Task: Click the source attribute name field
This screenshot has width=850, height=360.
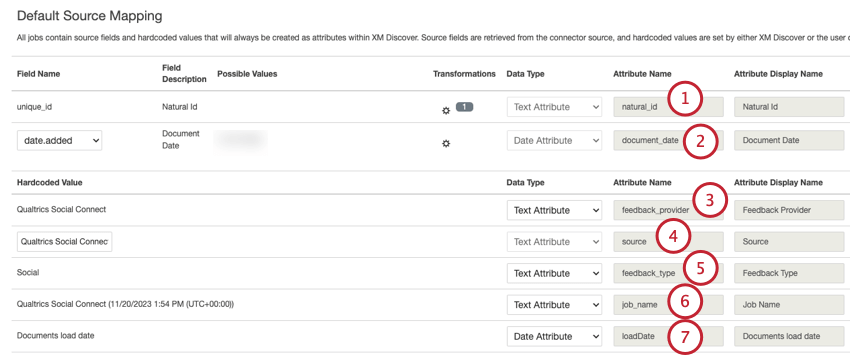Action: (668, 242)
